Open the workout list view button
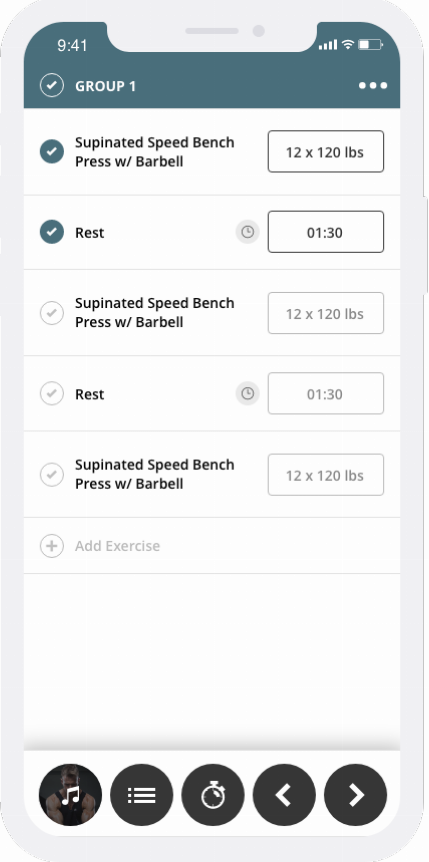The image size is (429, 862). point(141,794)
